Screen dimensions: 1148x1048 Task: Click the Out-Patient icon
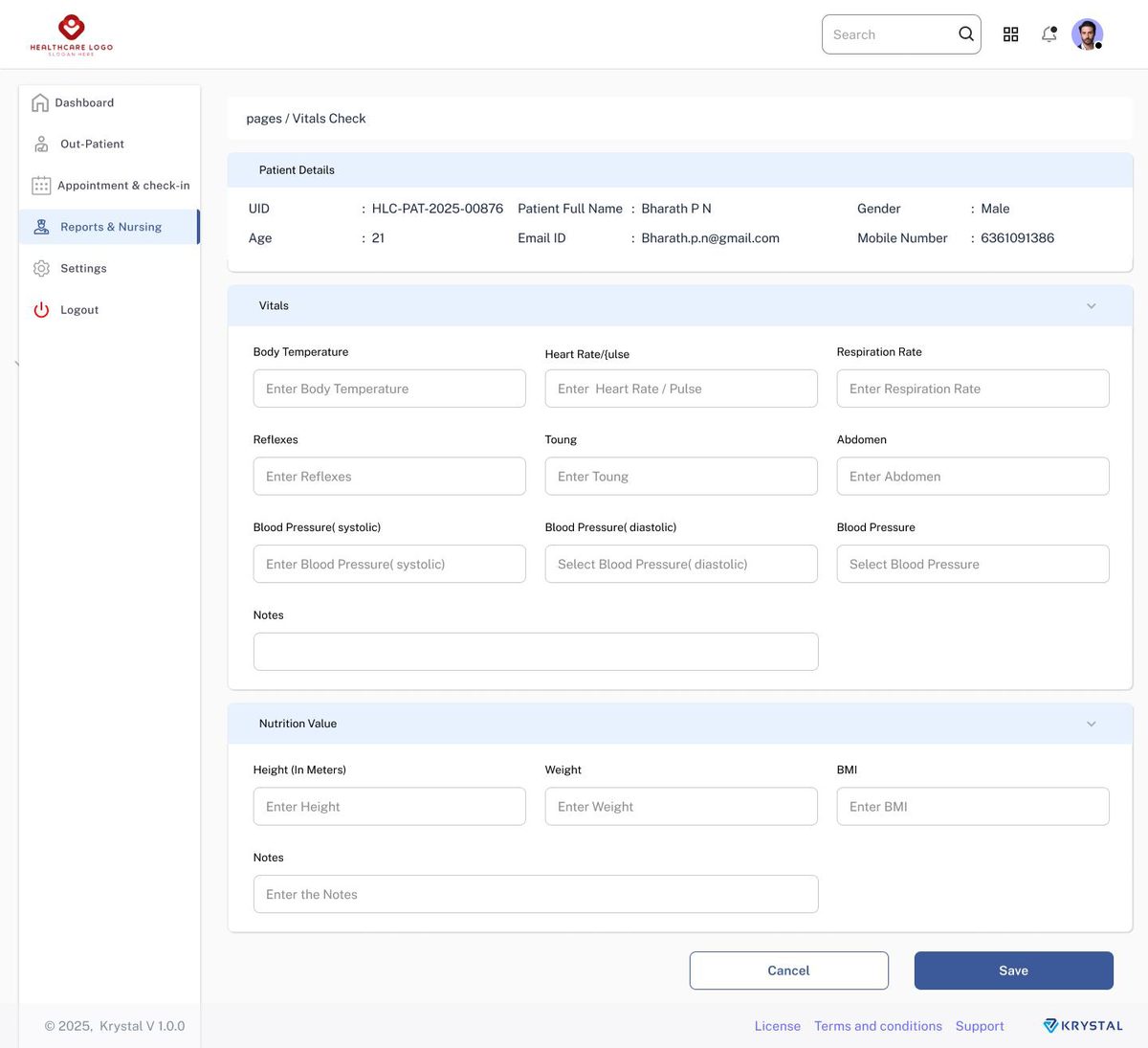[41, 144]
